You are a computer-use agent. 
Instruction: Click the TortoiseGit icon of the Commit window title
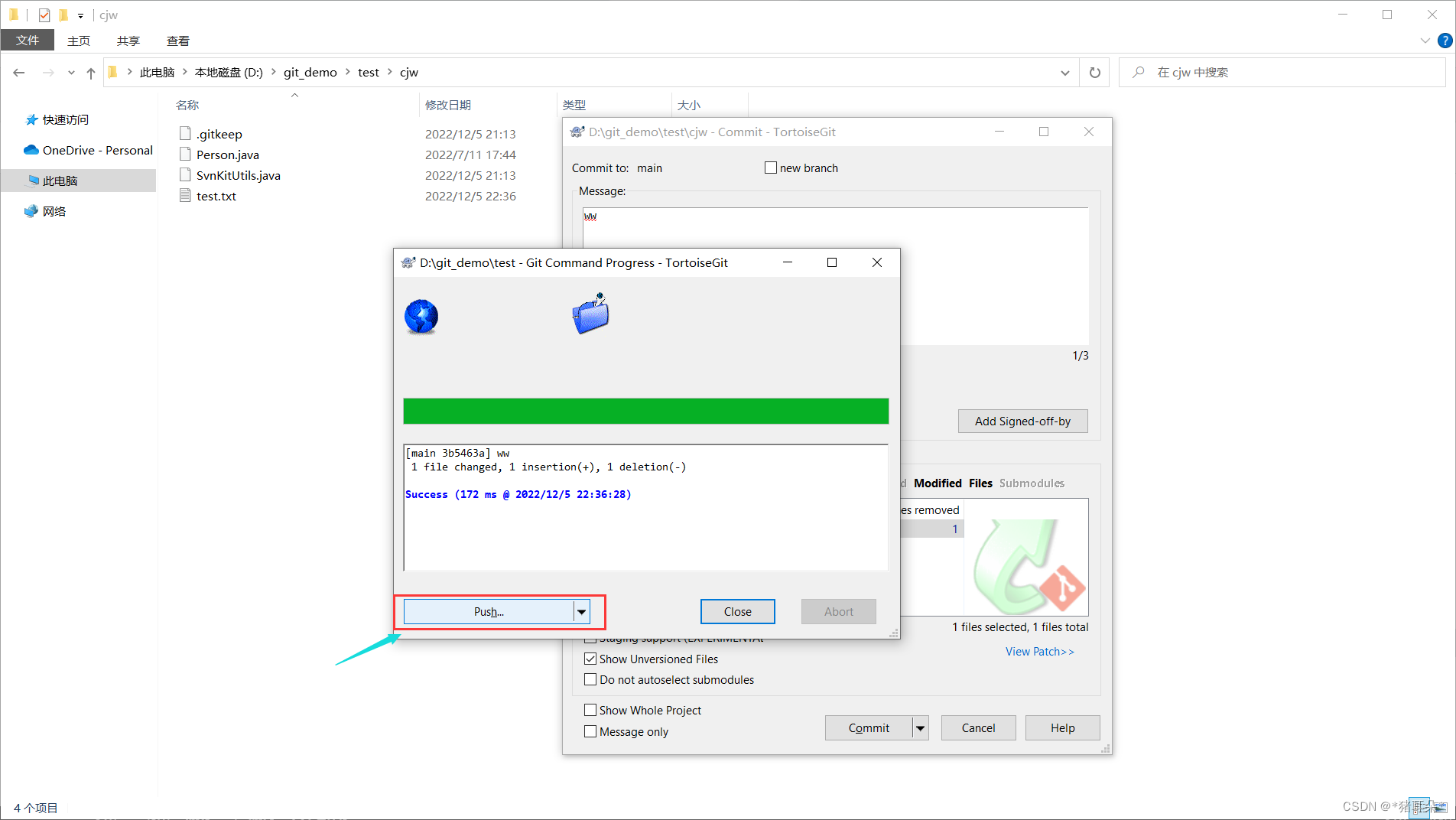577,132
